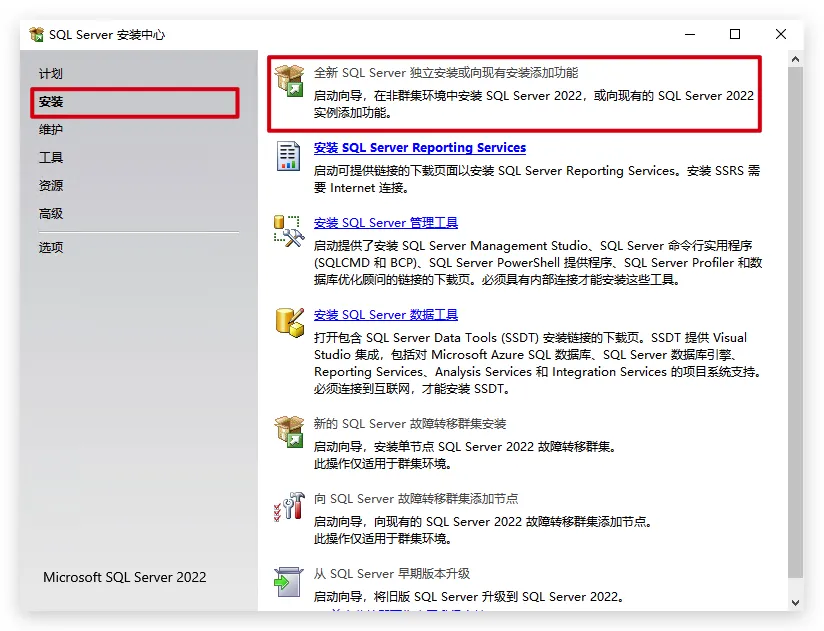Click the scrollbar up arrow

point(796,59)
